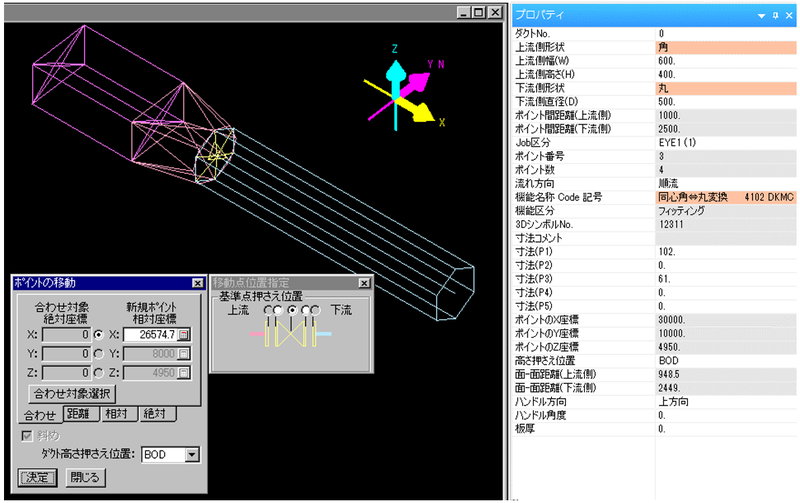Open the ダクト高さ押さえ位置 BOD dropdown
Viewport: 800px width, 503px height.
tap(193, 455)
